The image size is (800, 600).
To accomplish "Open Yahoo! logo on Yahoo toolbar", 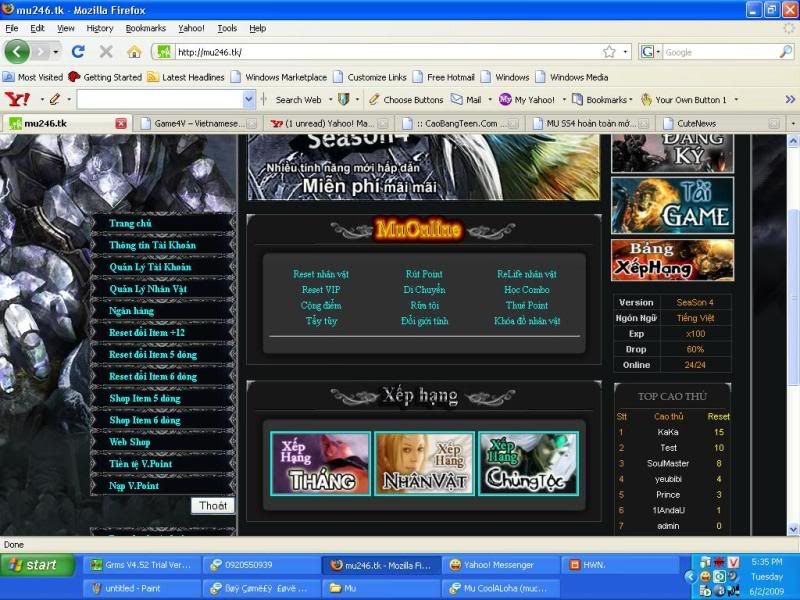I will (x=17, y=99).
